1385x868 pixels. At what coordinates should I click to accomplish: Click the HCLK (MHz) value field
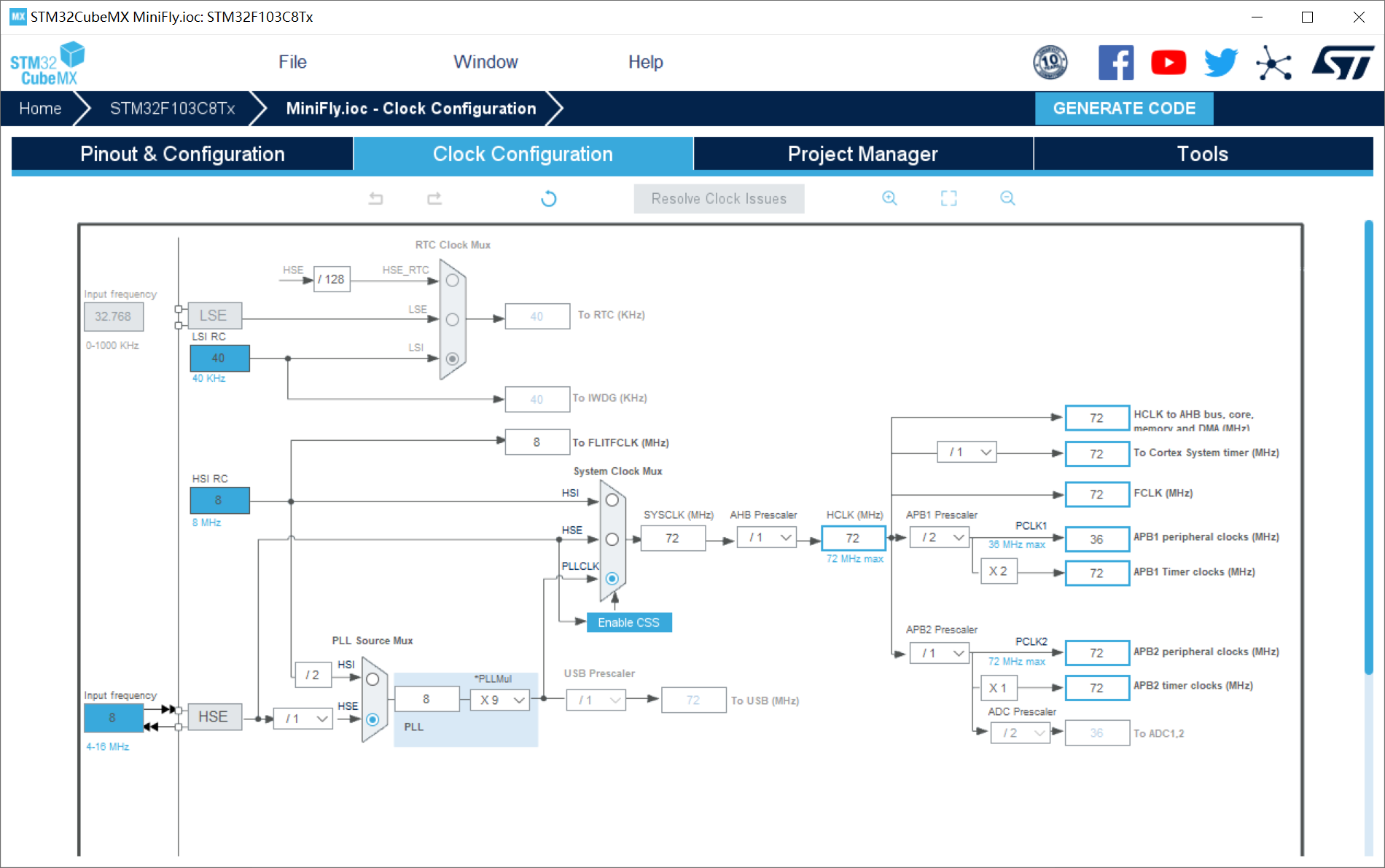tap(853, 538)
